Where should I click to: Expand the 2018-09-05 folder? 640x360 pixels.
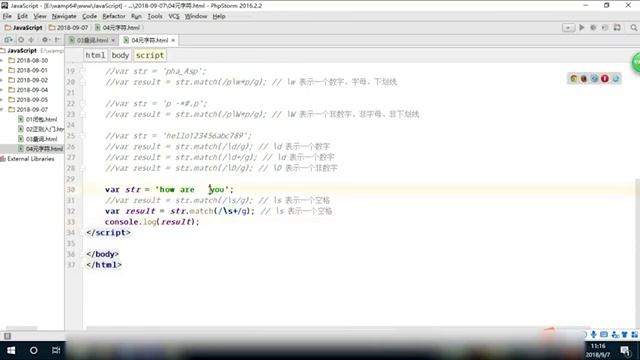(x=2, y=100)
